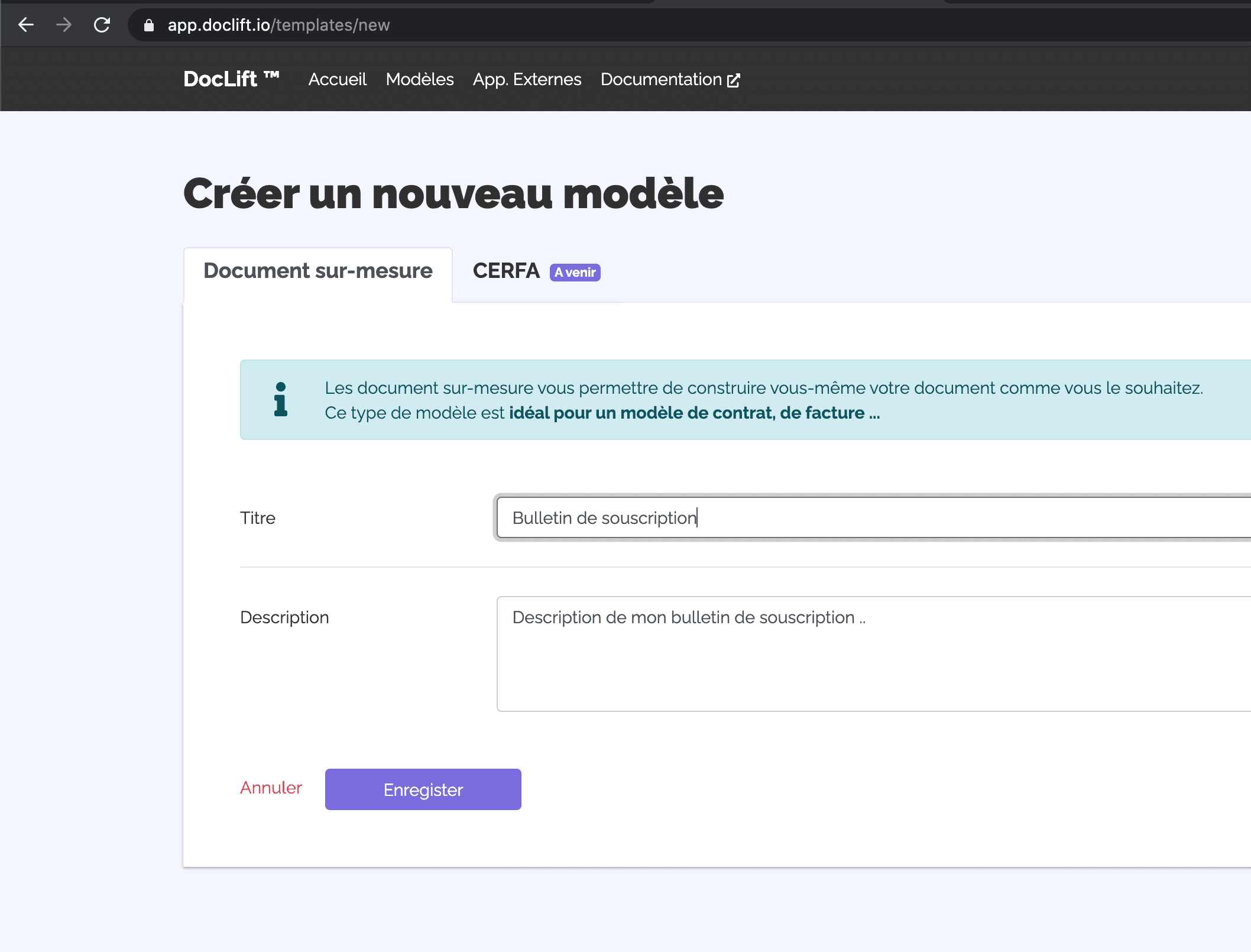Stay on the Document sur-mesure tab
The image size is (1251, 952).
click(x=317, y=271)
